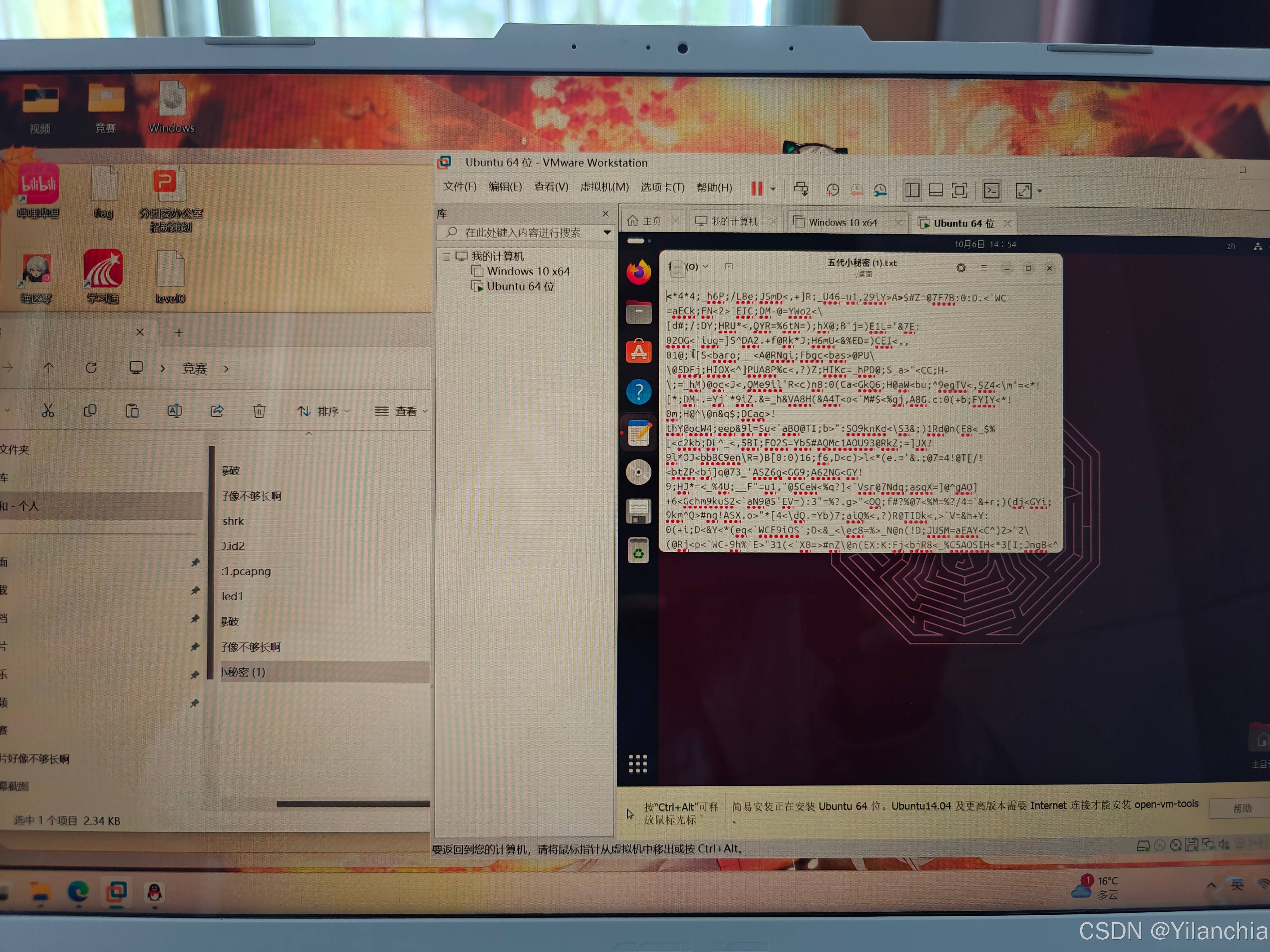The height and width of the screenshot is (952, 1270).
Task: Enter full screen mode in VMware
Action: pyautogui.click(x=959, y=191)
